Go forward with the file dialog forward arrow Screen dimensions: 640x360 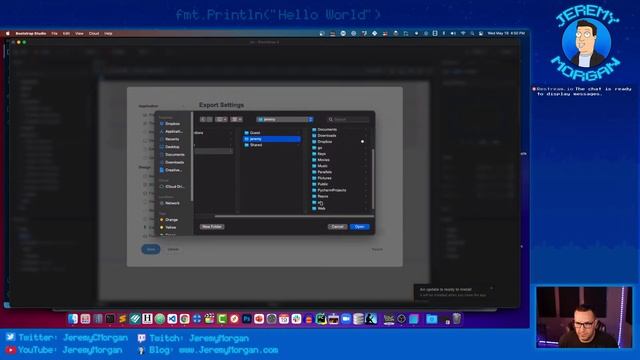(x=209, y=119)
